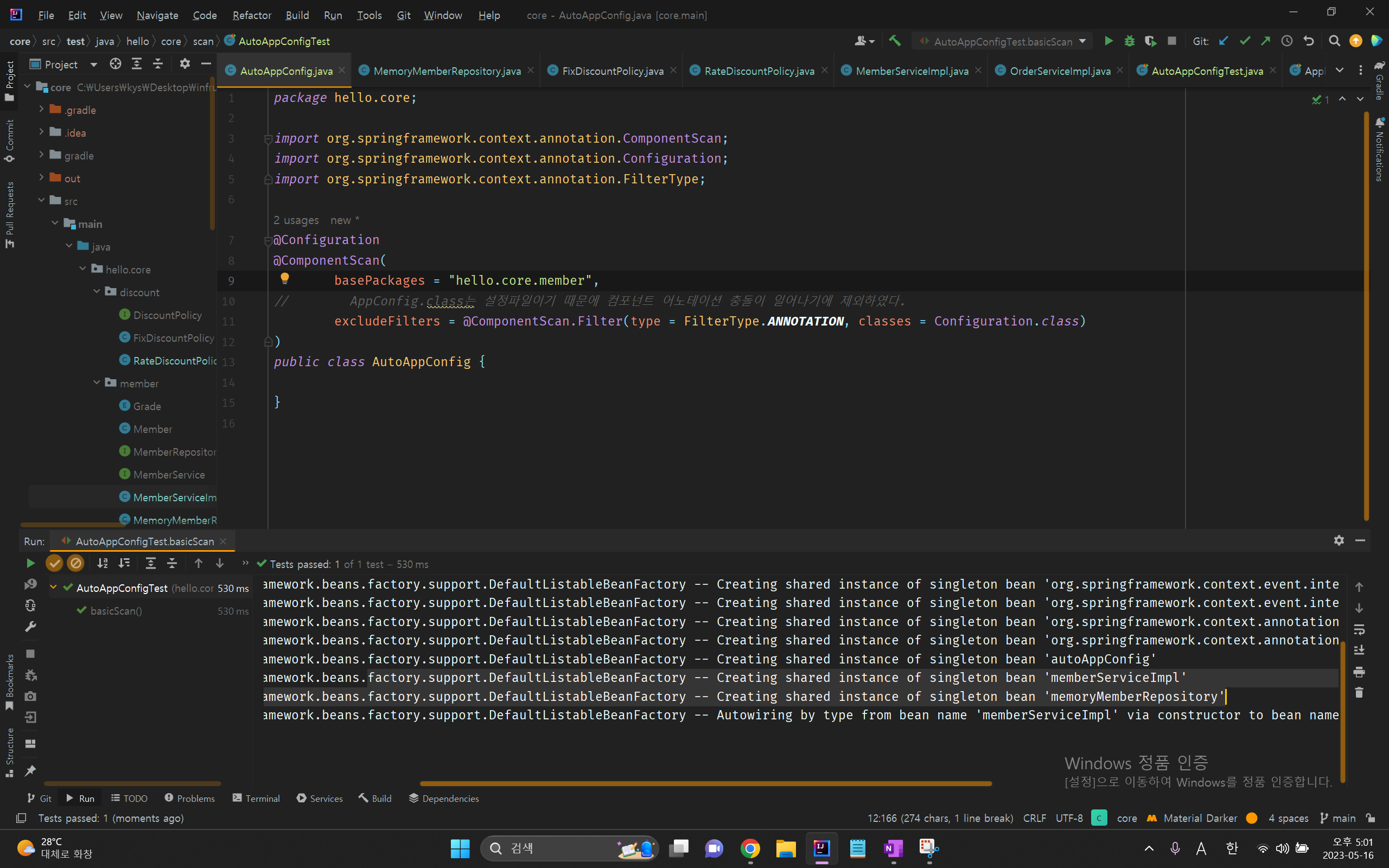Click the intention lightbulb on line 9
This screenshot has height=868, width=1389.
pyautogui.click(x=285, y=279)
